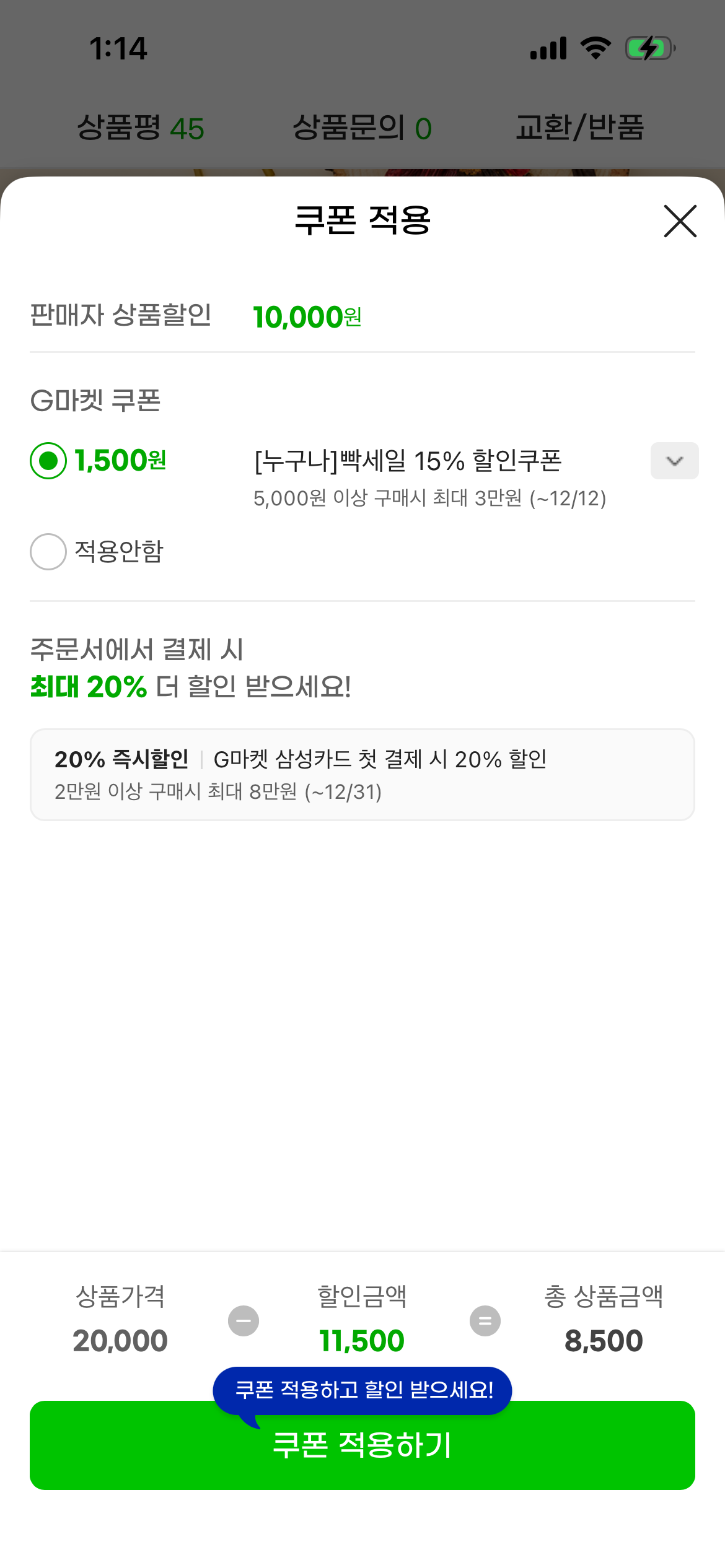Open the 교환/반품 tab

point(580,128)
